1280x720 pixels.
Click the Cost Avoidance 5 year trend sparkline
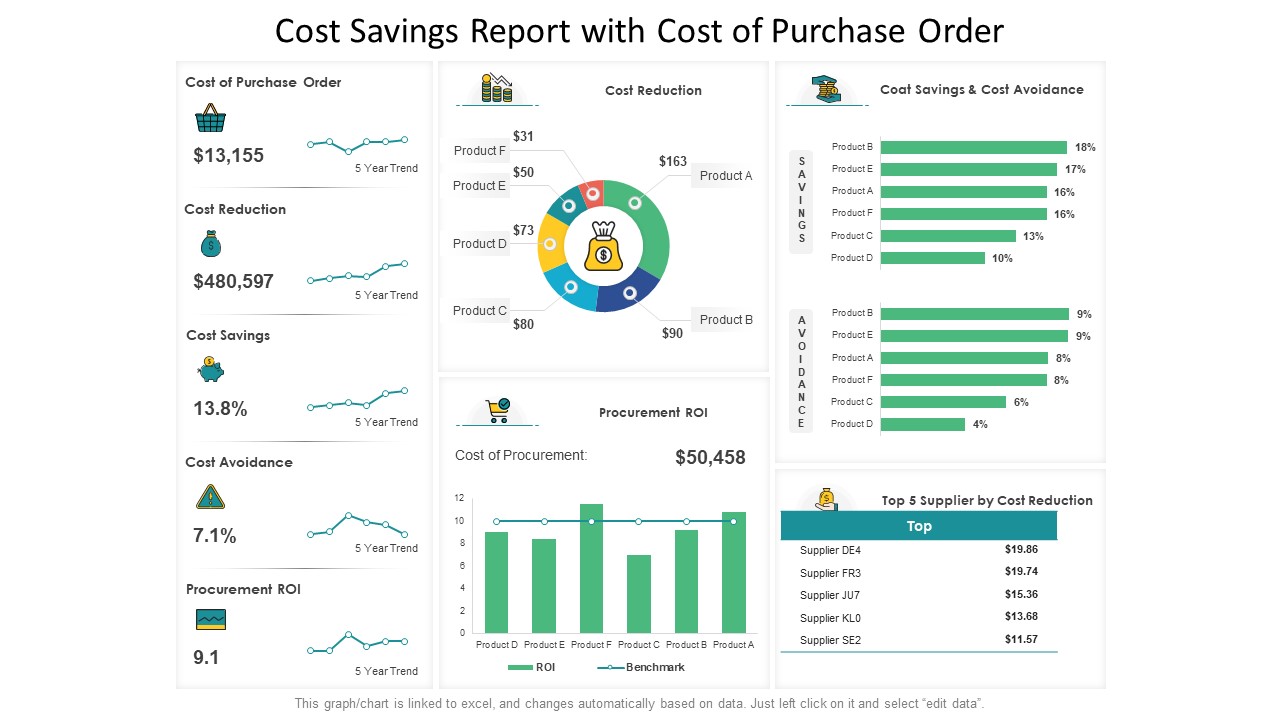pos(358,525)
